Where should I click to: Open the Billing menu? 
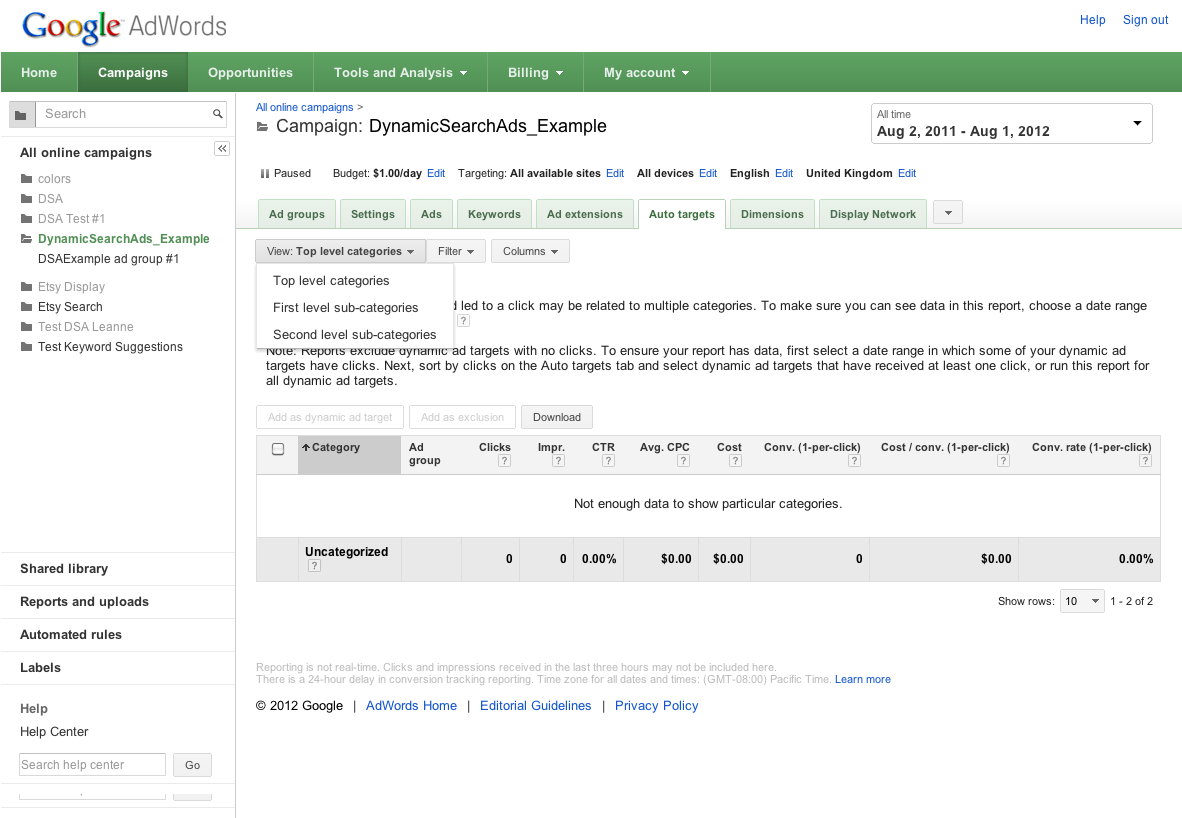coord(535,72)
